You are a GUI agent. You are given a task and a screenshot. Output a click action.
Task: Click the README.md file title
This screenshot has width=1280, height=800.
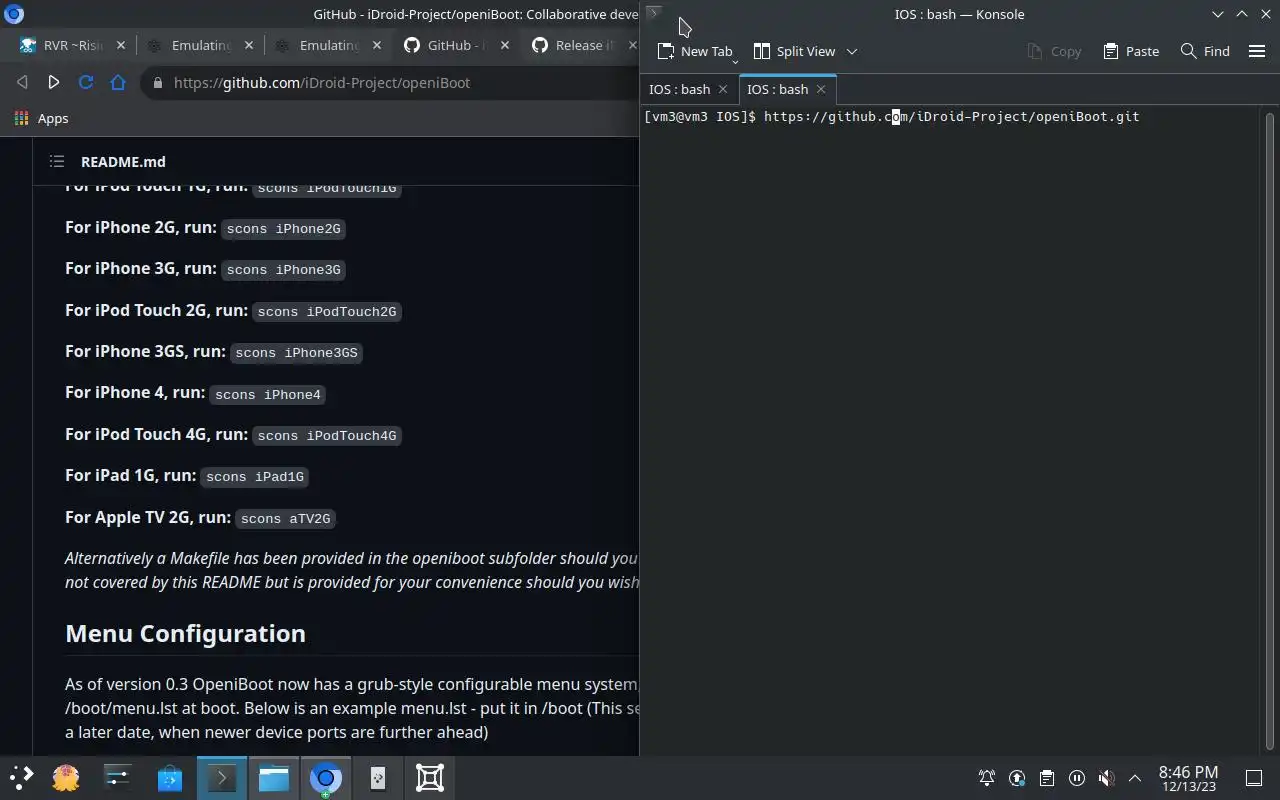point(123,161)
